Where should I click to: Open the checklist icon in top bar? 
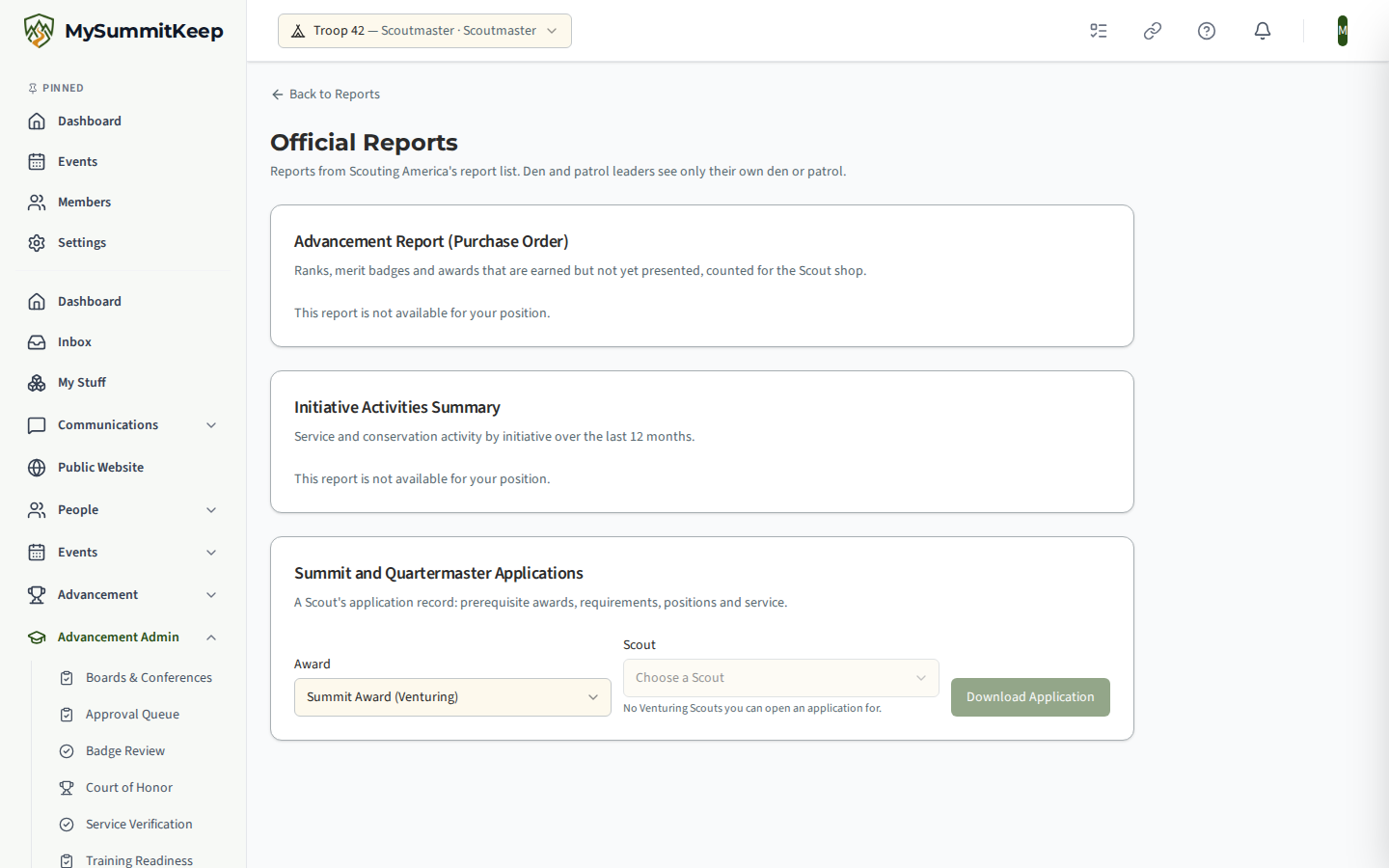[1099, 31]
